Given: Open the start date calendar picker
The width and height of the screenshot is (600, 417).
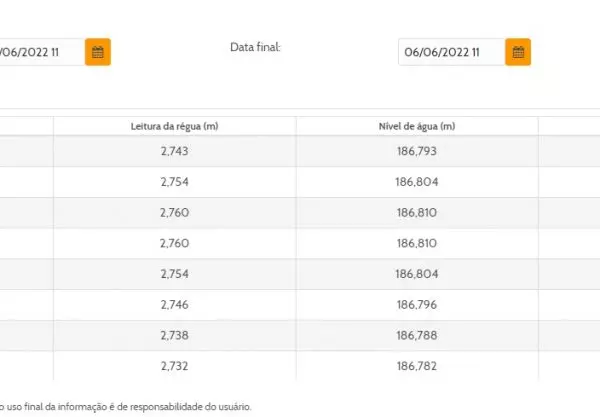Looking at the screenshot, I should [98, 52].
